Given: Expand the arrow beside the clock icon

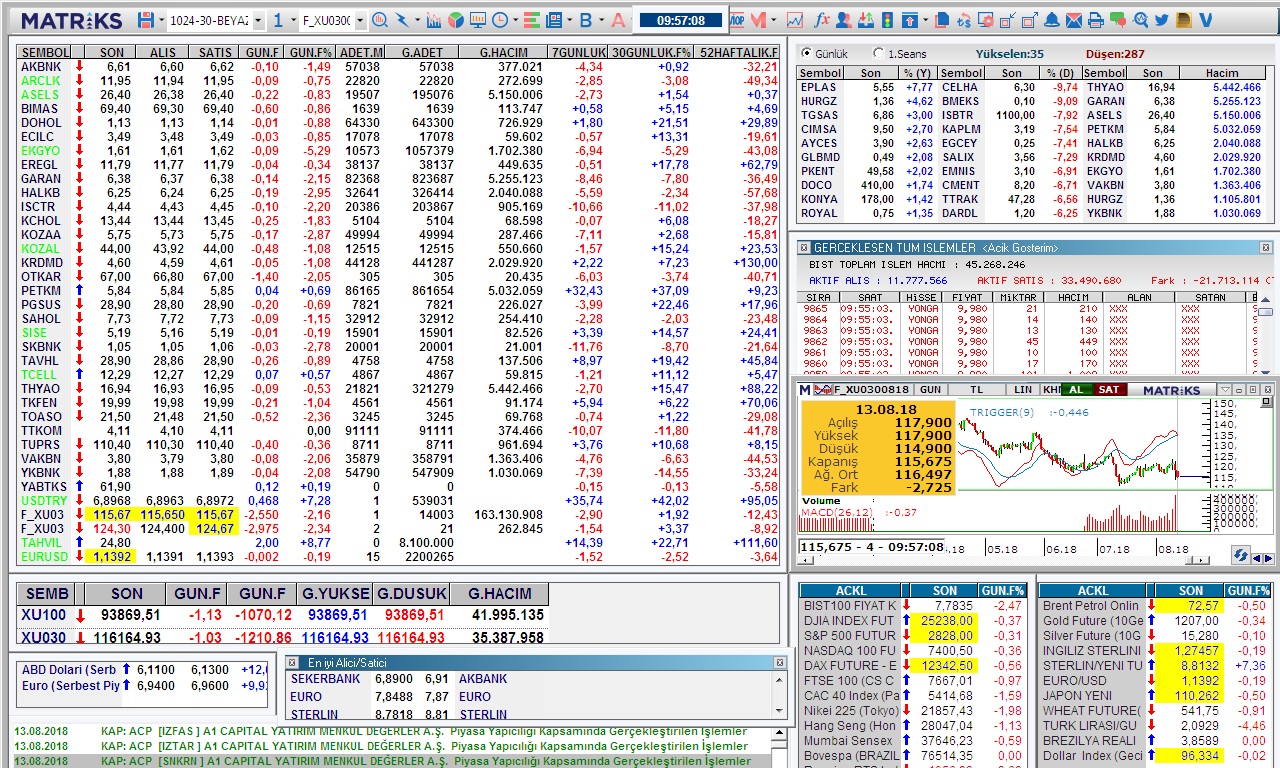Looking at the screenshot, I should [x=514, y=20].
